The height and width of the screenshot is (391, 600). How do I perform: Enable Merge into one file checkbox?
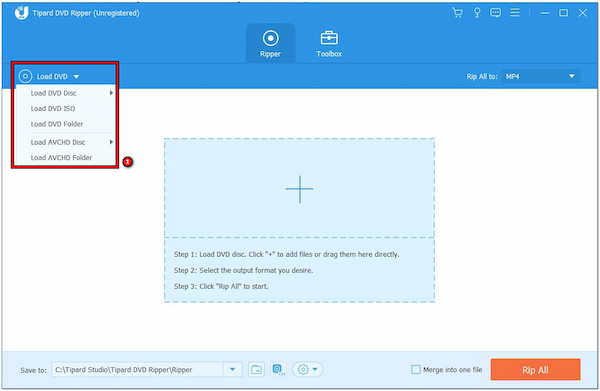[x=416, y=370]
